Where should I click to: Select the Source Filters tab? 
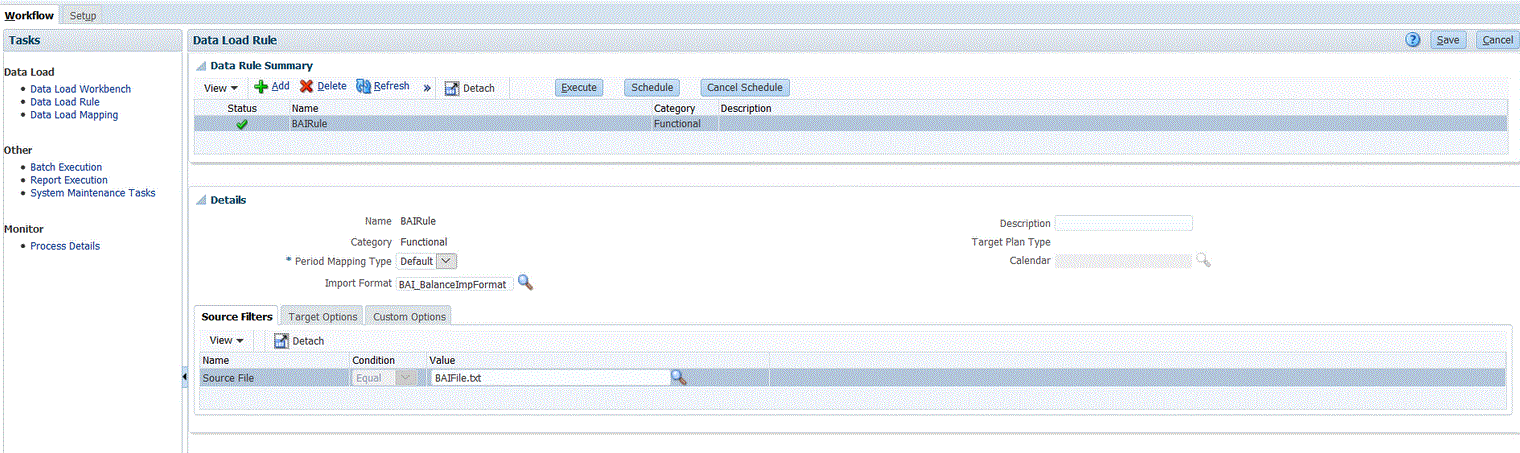click(x=237, y=316)
